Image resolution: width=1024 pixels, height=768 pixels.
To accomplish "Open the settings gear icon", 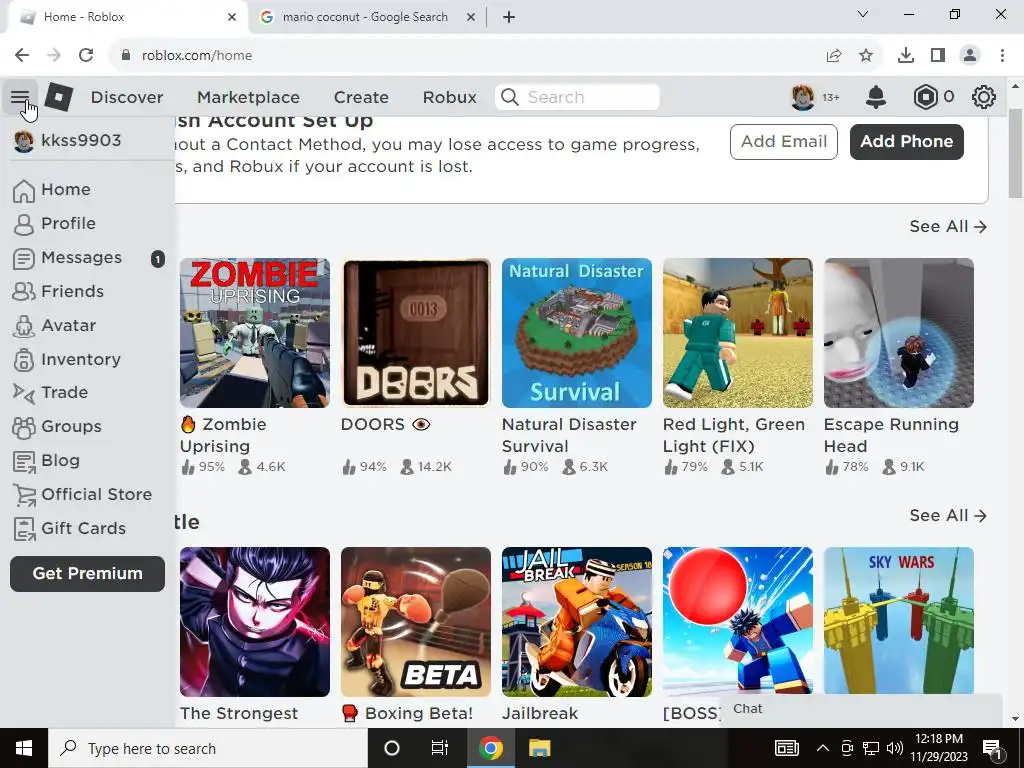I will pos(984,97).
